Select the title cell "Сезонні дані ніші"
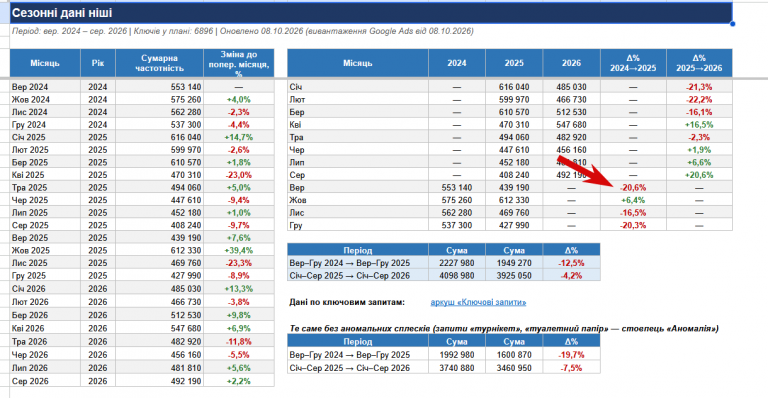Screen dimensions: 768x398 pyautogui.click(x=371, y=13)
